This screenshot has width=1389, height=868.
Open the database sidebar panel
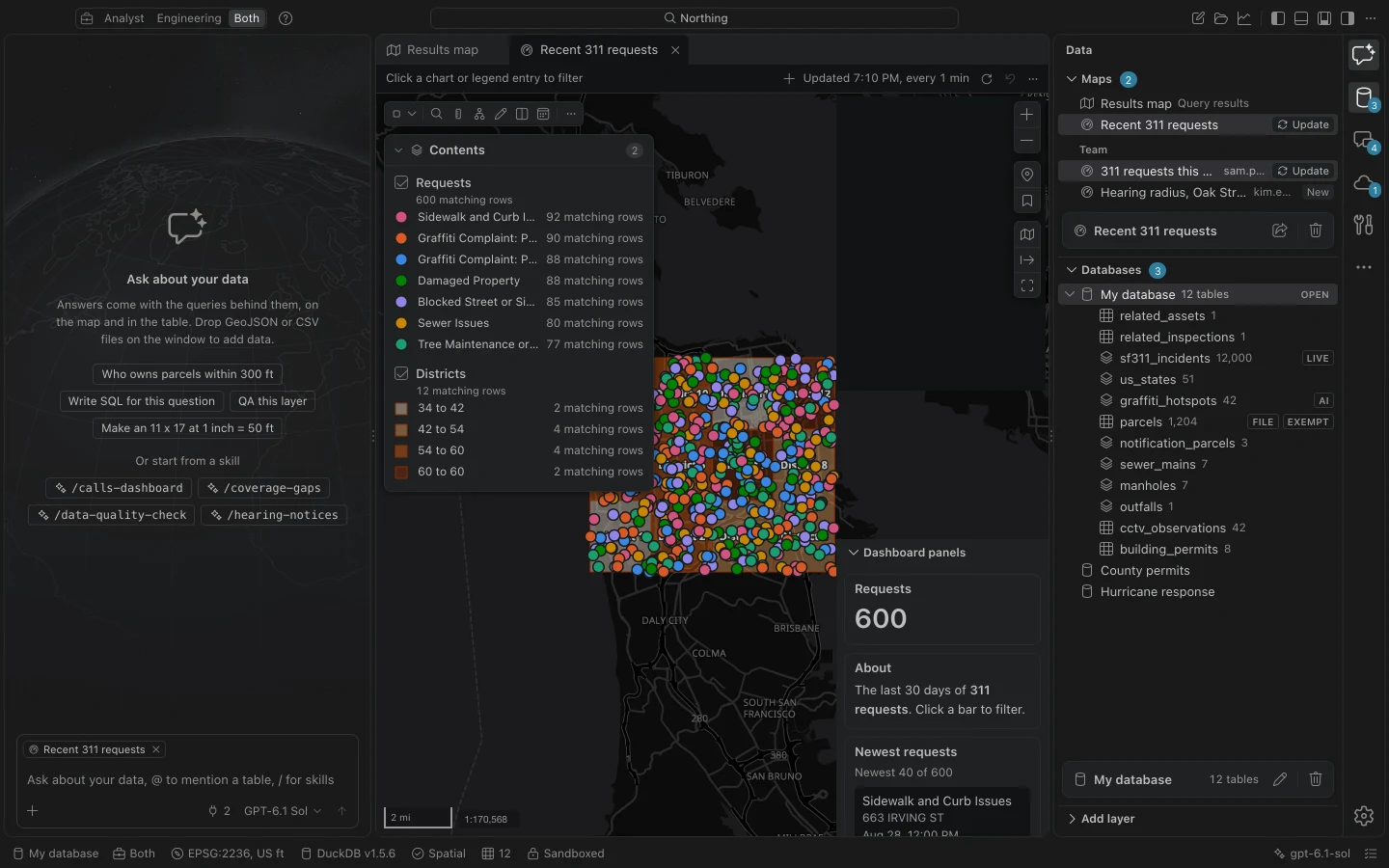tap(1364, 97)
